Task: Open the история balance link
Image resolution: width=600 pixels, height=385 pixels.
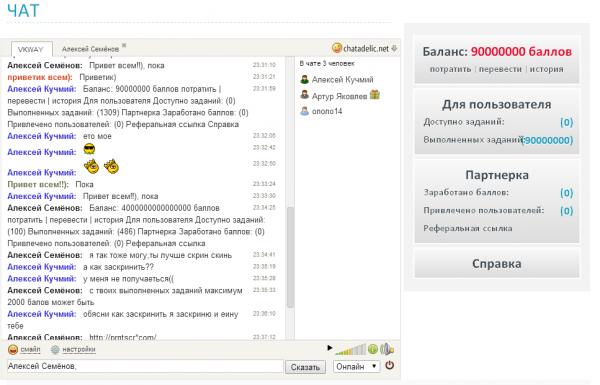Action: [546, 69]
